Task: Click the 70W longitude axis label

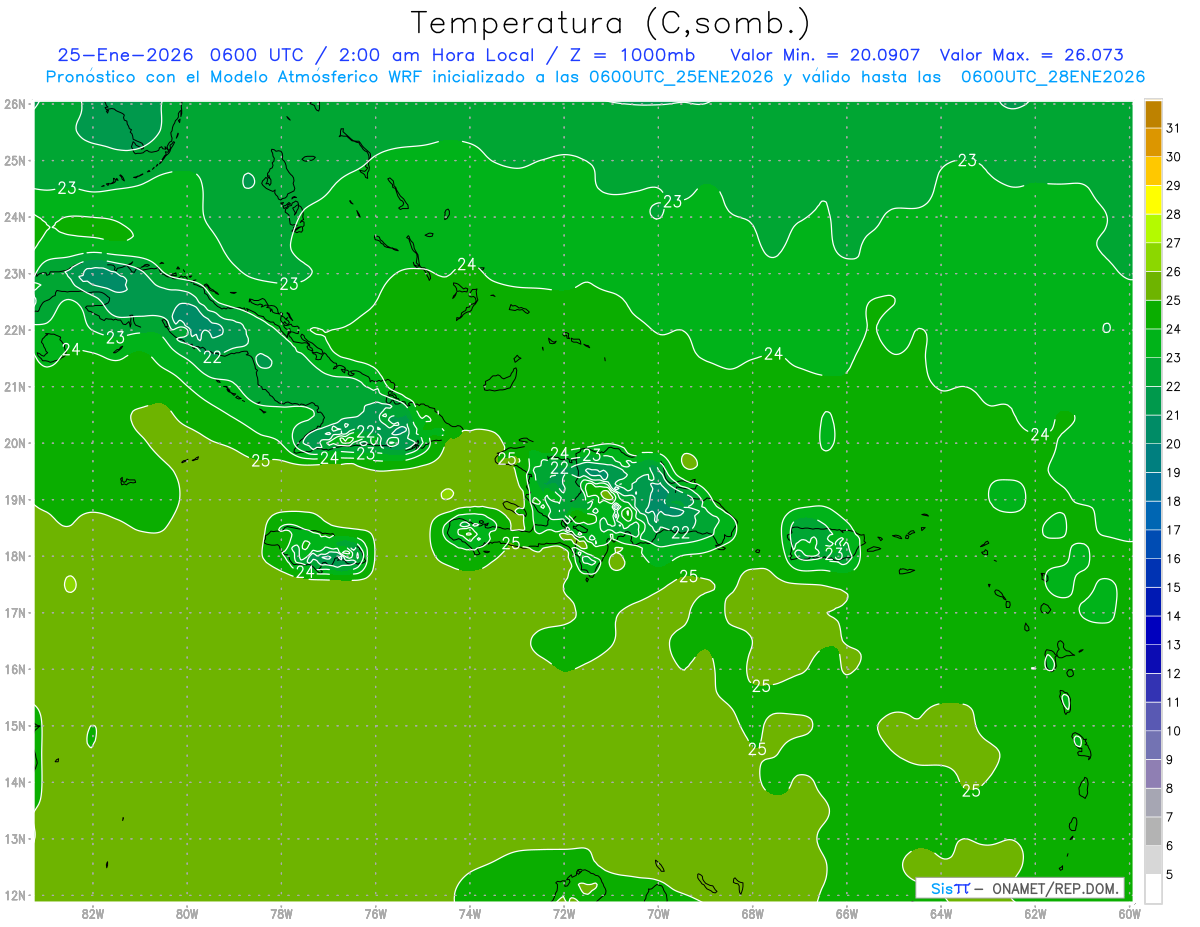Action: pyautogui.click(x=658, y=913)
